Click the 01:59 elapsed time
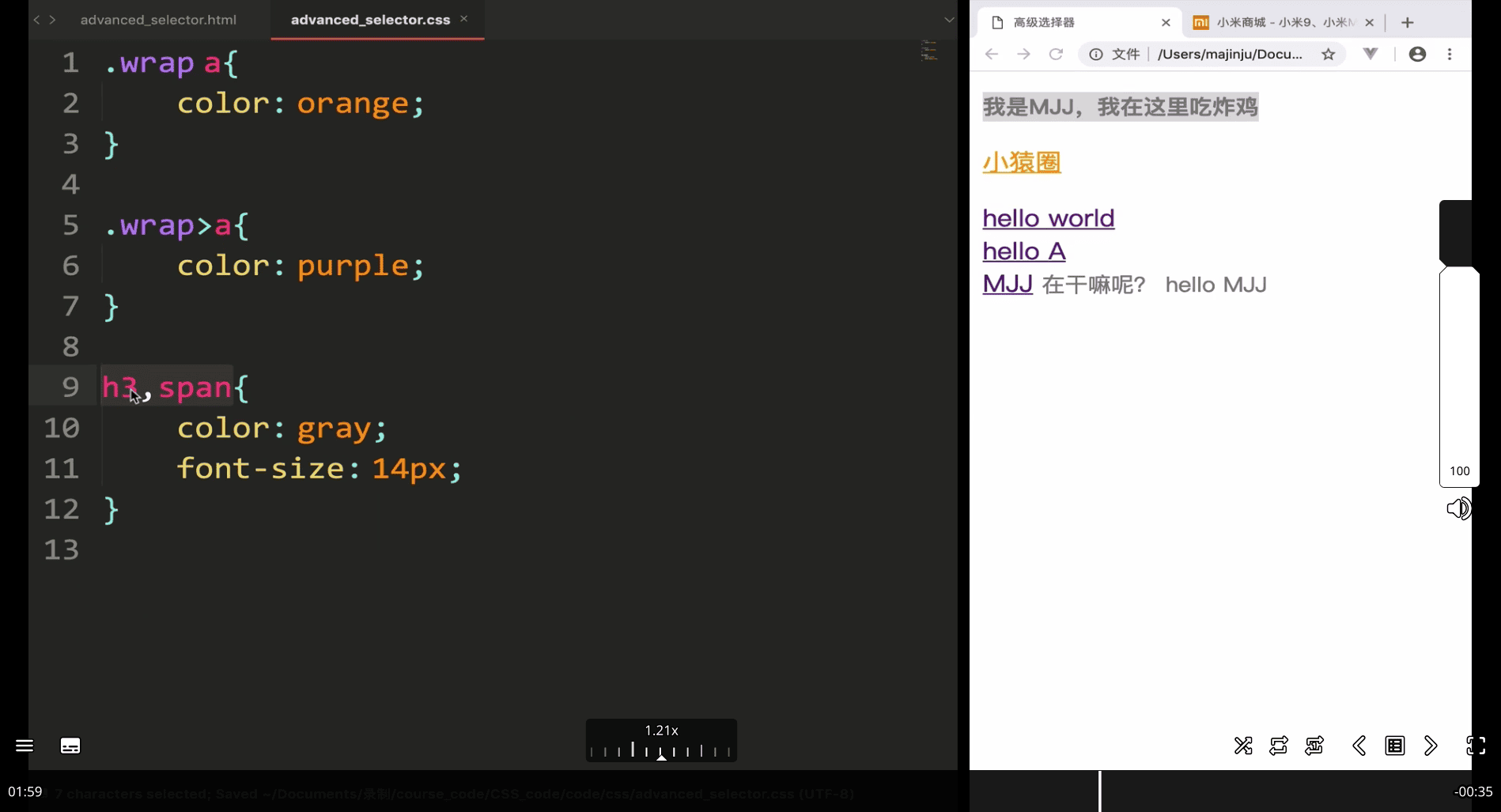The height and width of the screenshot is (812, 1501). 25,791
